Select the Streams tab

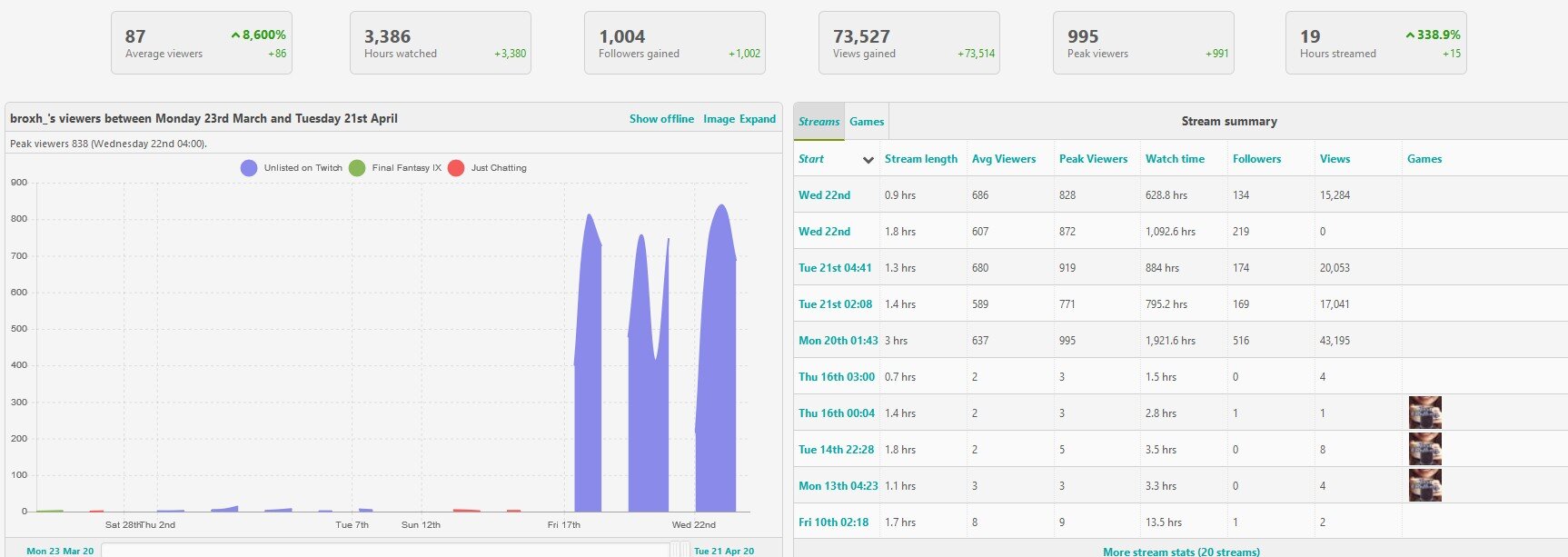(819, 122)
